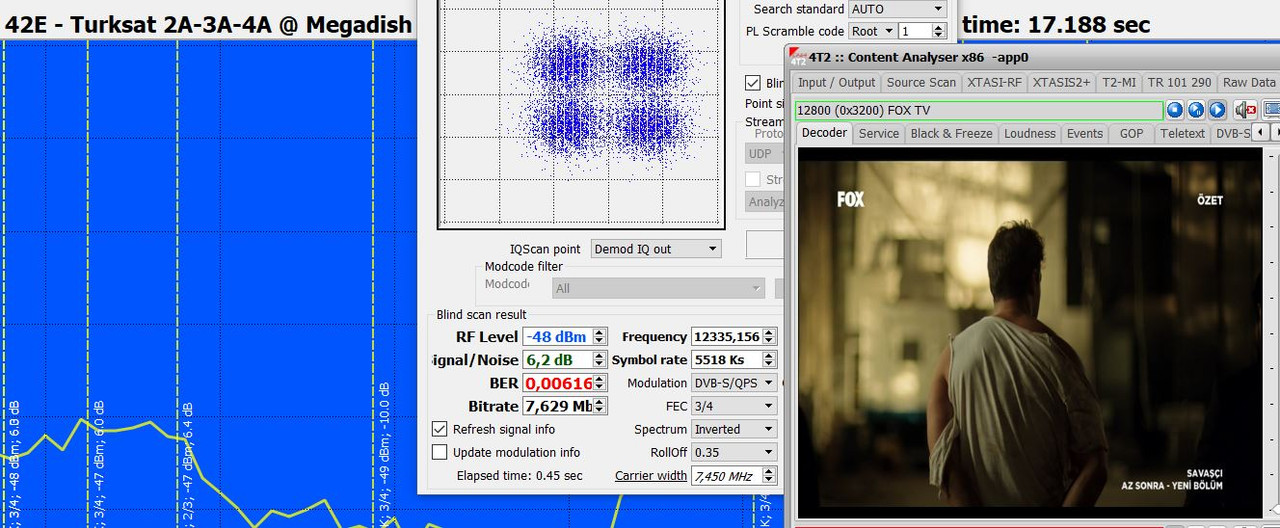Open the T2-MI tab
Viewport: 1280px width, 528px height.
click(x=1118, y=83)
